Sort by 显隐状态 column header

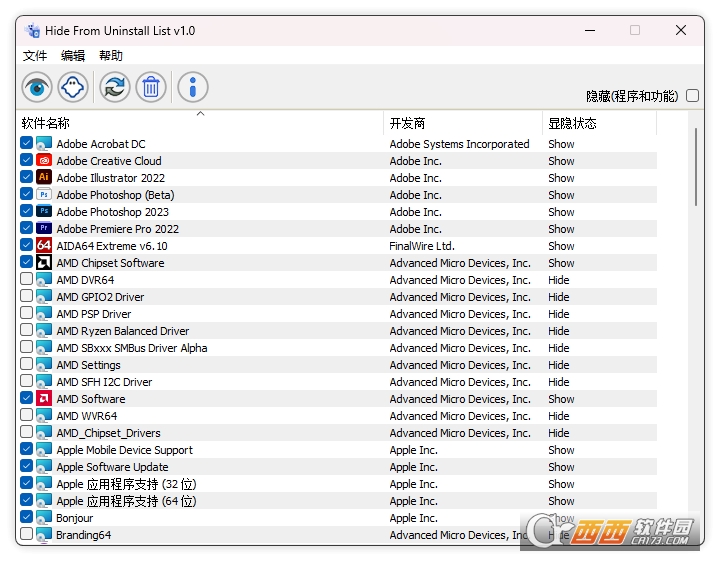click(x=599, y=123)
